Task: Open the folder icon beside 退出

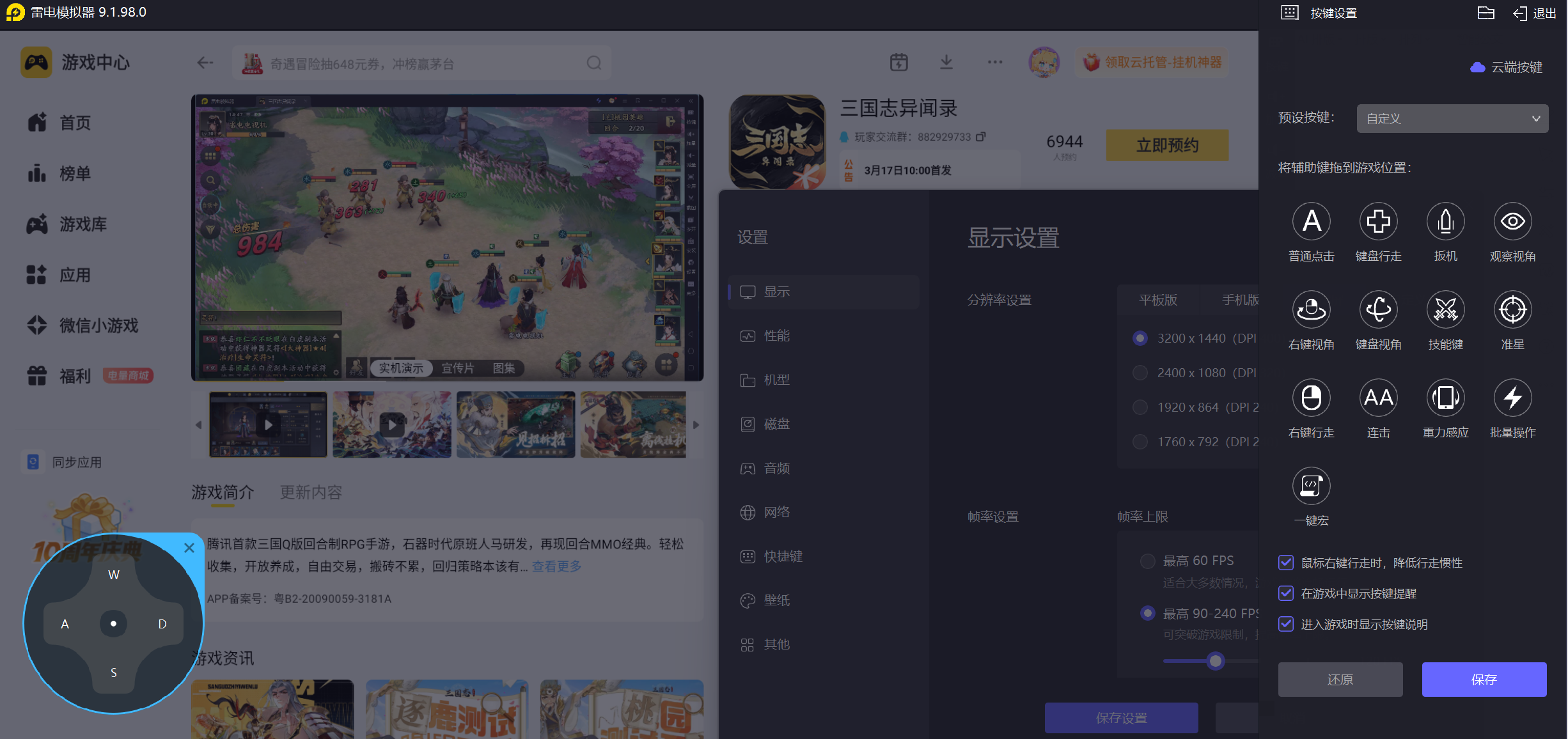Action: 1486,13
